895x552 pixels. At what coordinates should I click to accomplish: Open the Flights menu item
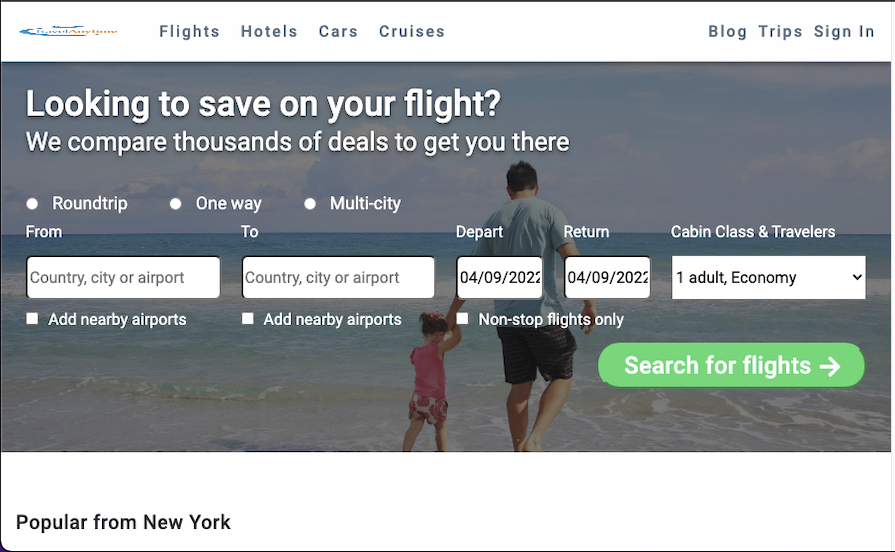point(190,31)
